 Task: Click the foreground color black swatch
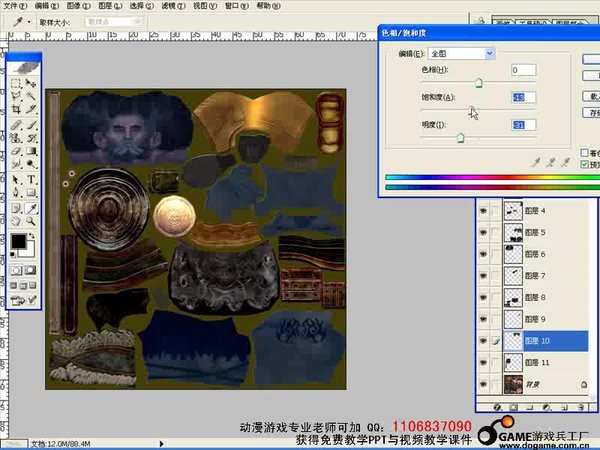coord(18,241)
